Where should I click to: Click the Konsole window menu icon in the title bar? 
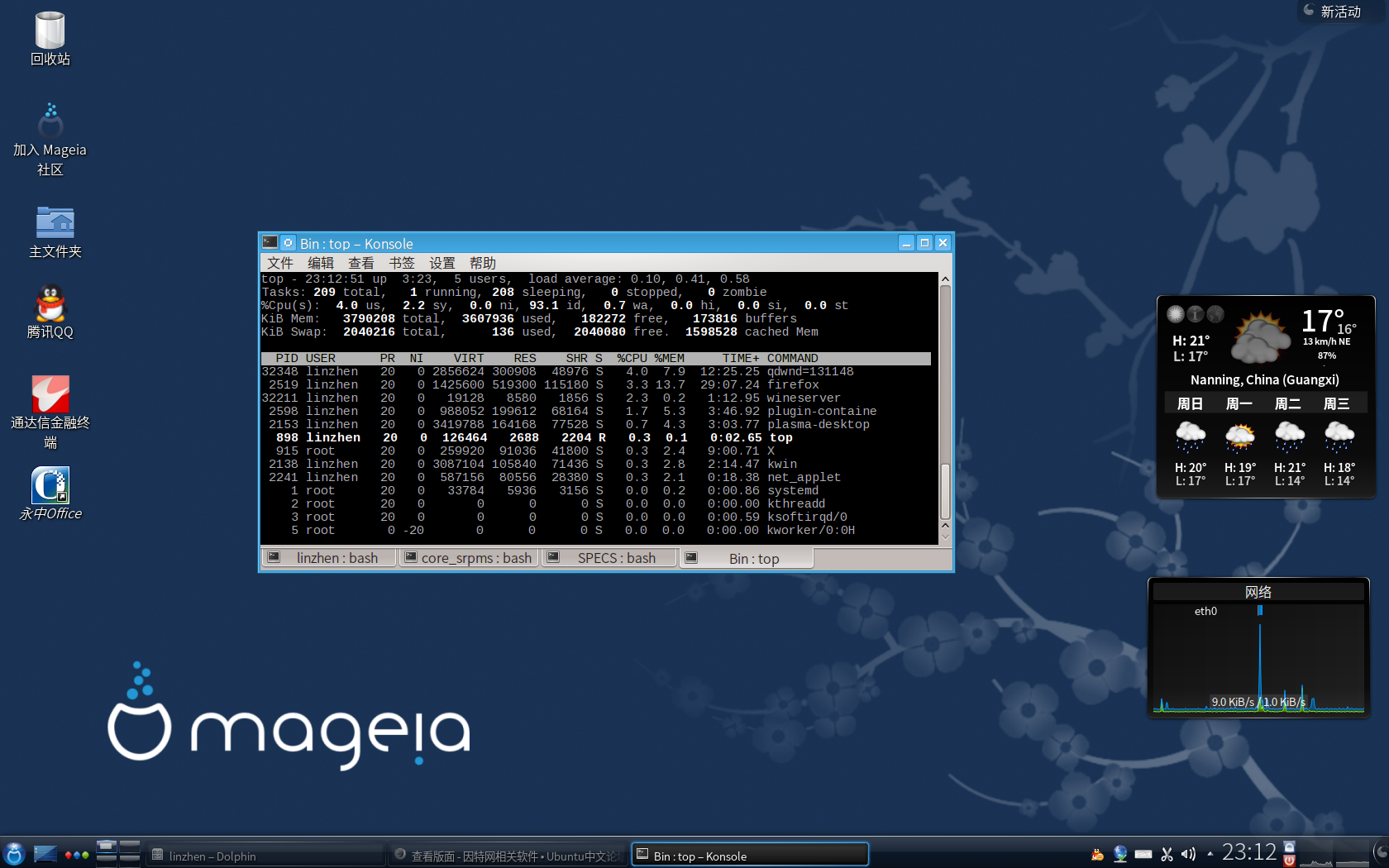270,242
